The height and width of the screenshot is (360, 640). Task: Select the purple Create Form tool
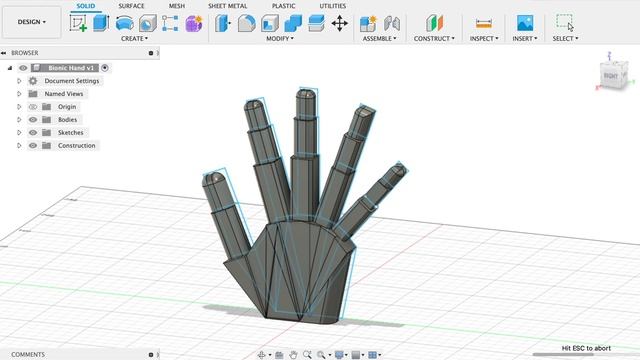pos(194,23)
